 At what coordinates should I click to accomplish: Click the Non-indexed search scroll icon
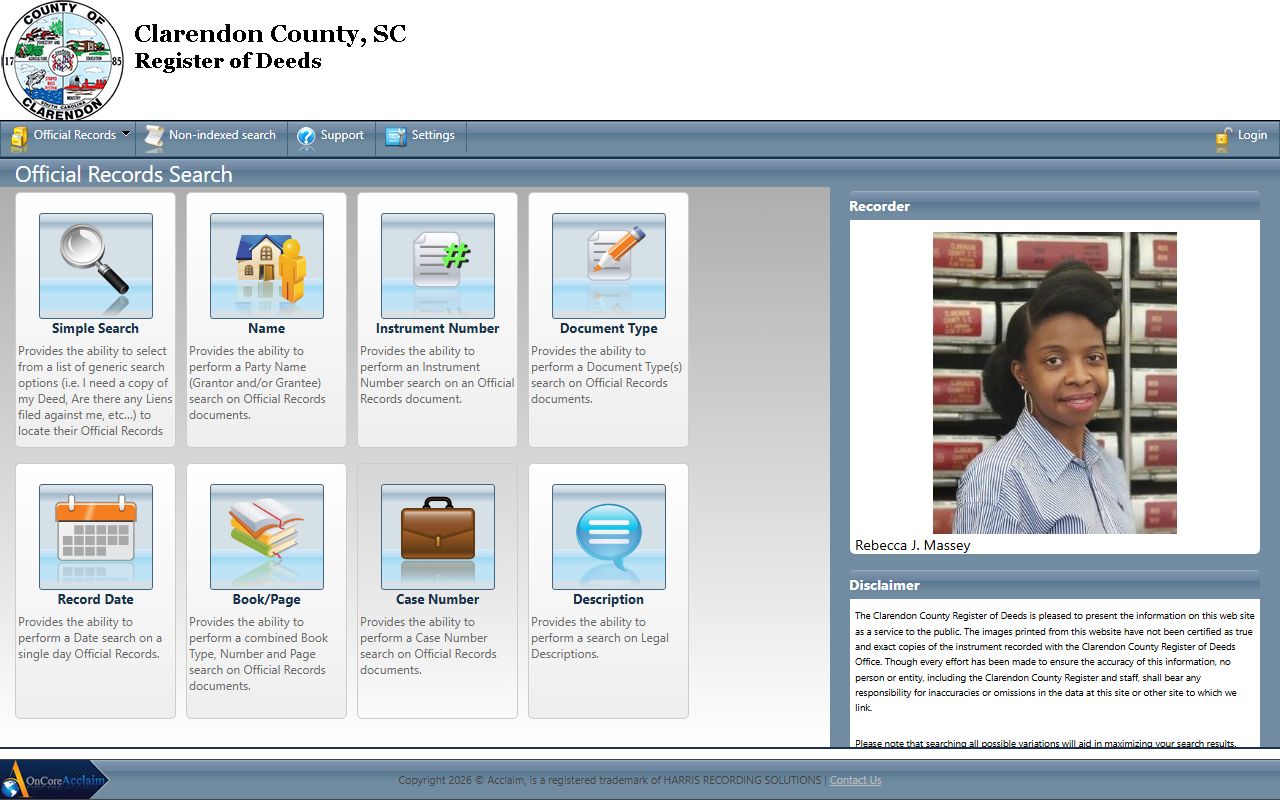point(154,136)
